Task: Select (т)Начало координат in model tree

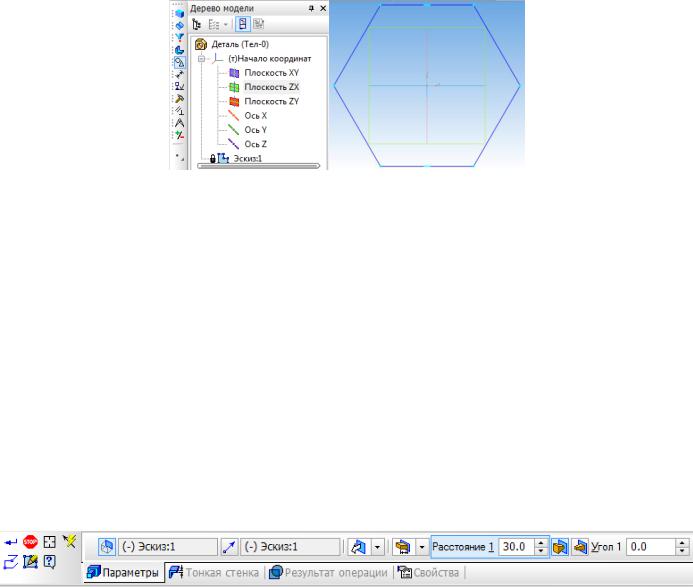Action: click(x=270, y=59)
